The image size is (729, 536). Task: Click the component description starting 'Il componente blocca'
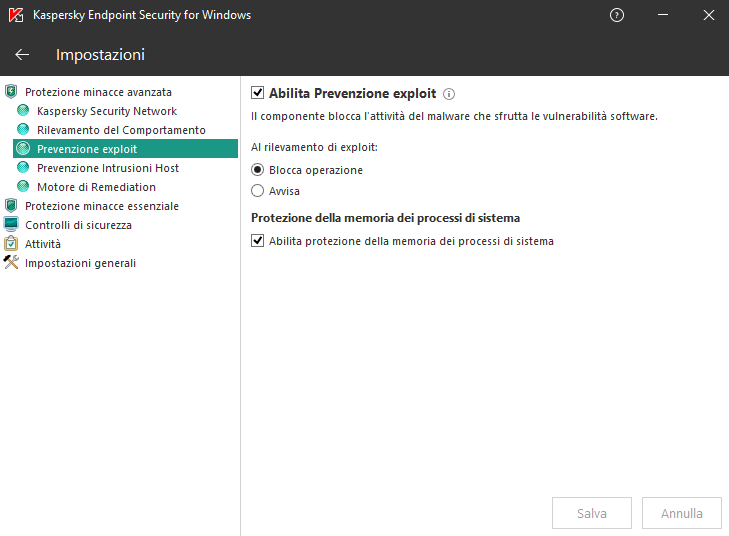coord(454,116)
